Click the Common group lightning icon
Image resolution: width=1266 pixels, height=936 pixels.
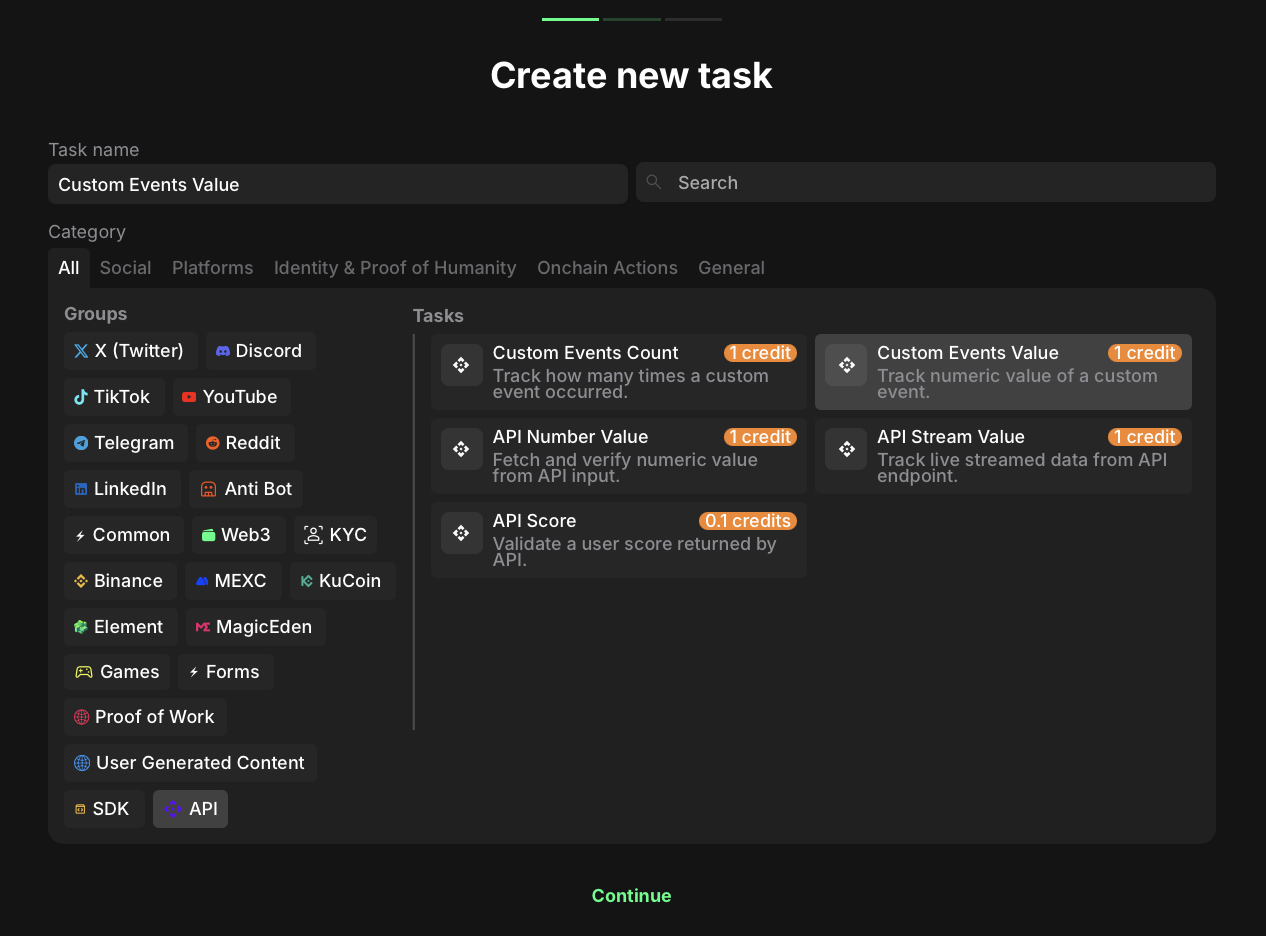pos(81,535)
